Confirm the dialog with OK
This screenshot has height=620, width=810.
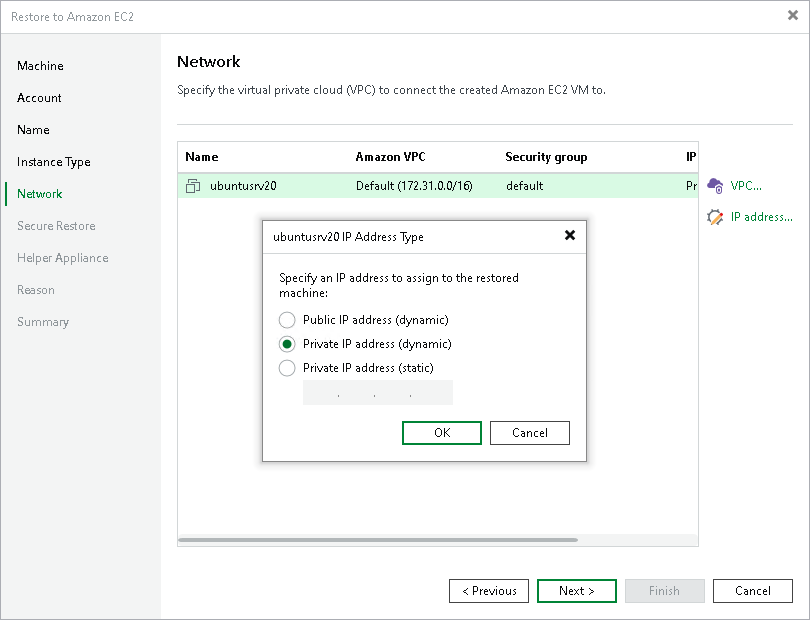[x=442, y=433]
